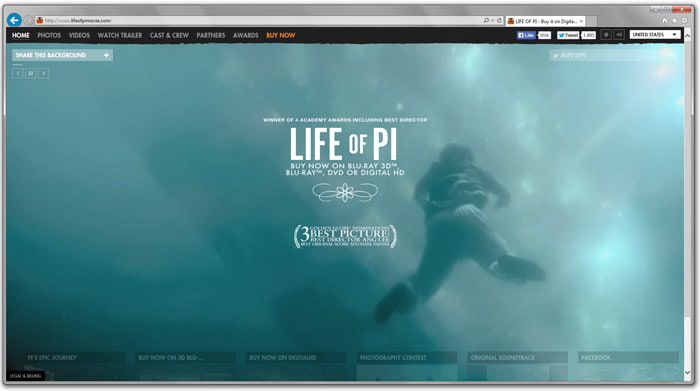
Task: Toggle site sound with the speaker icon
Action: pyautogui.click(x=619, y=34)
